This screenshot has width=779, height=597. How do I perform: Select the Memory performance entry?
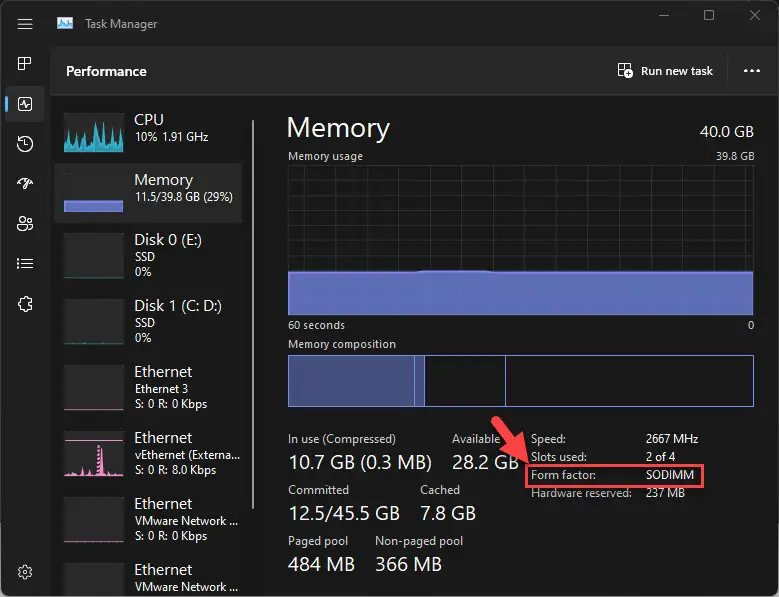[x=148, y=193]
